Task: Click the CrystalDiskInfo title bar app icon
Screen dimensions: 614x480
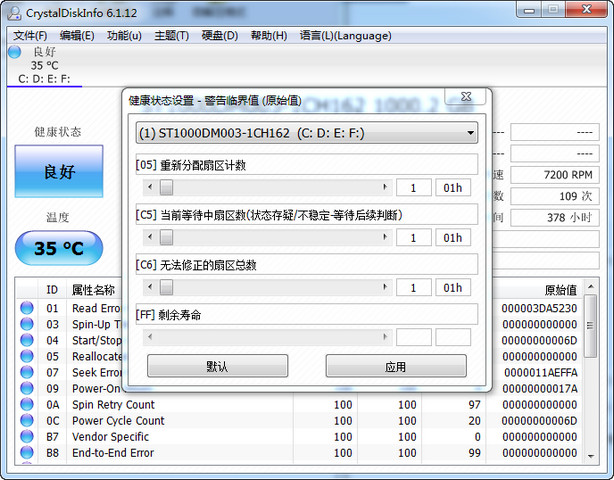Action: 14,13
